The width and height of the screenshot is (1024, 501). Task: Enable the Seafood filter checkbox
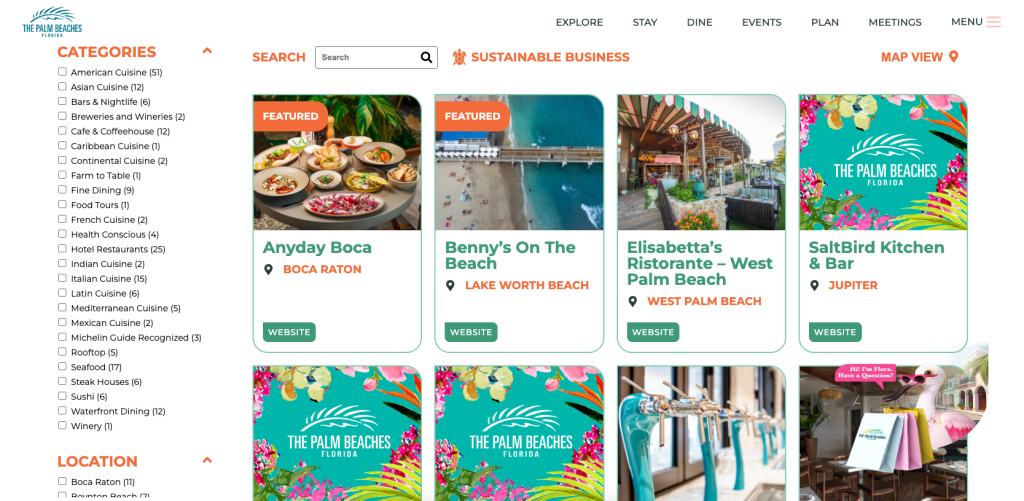tap(62, 366)
